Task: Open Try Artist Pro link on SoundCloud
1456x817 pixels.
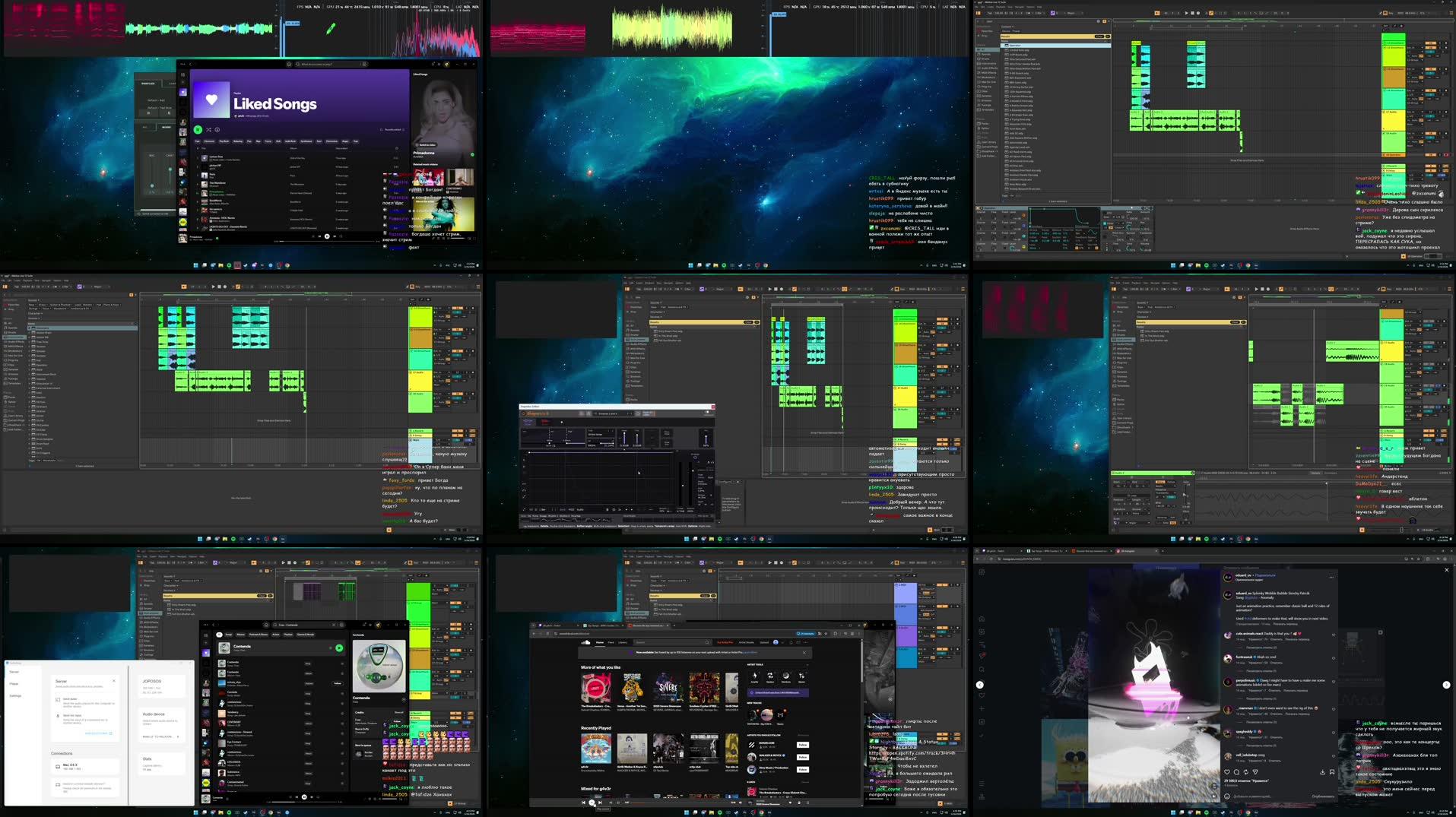Action: [725, 642]
